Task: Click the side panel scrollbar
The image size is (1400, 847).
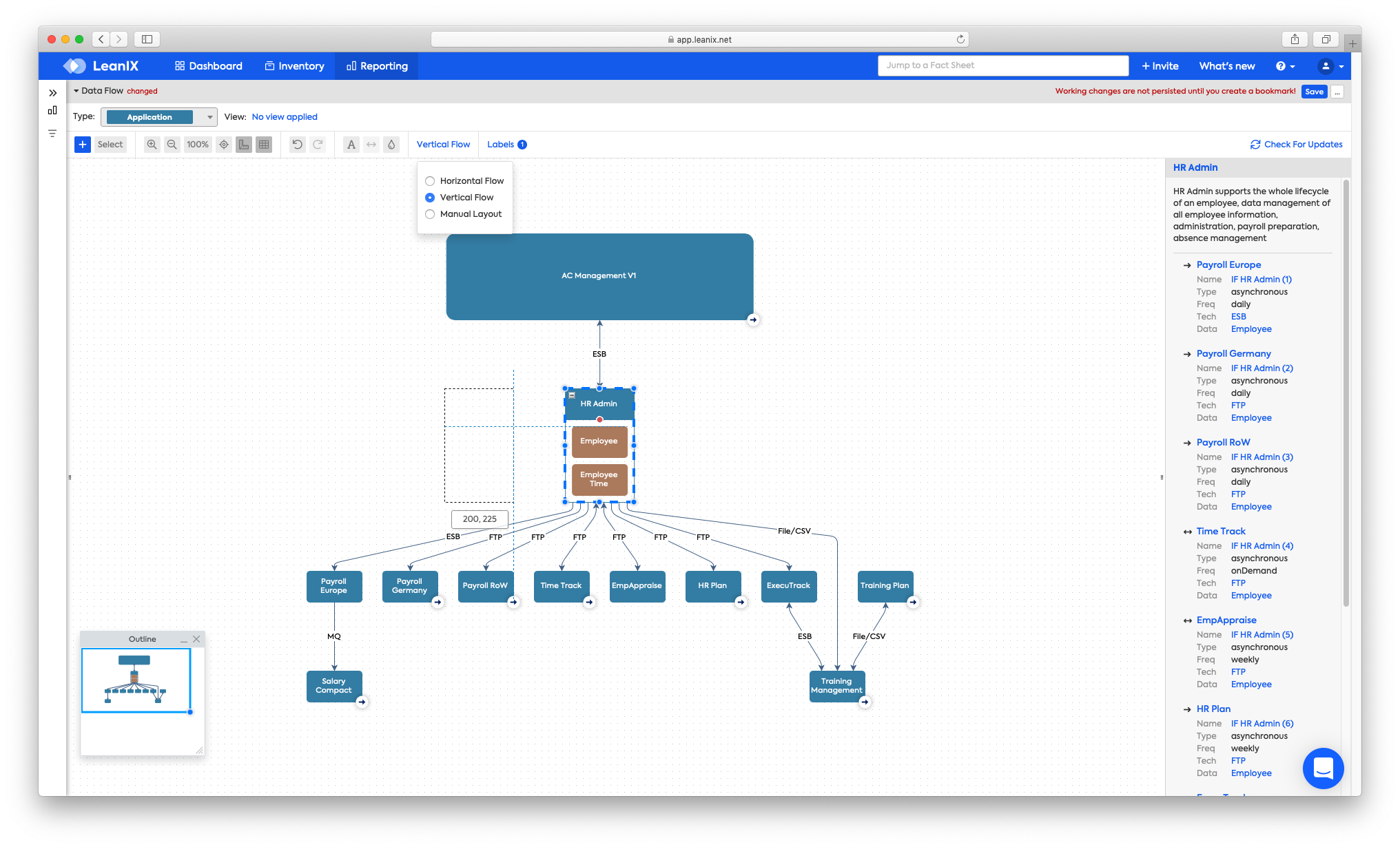Action: click(1346, 393)
